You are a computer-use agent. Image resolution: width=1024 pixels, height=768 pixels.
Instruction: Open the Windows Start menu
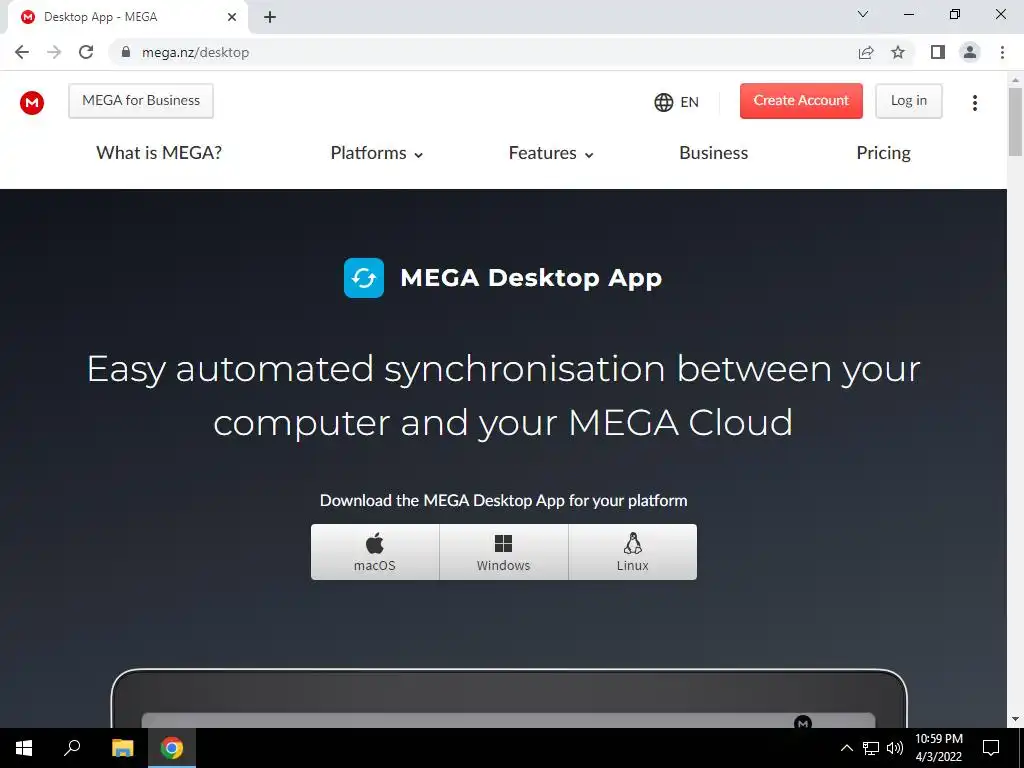pyautogui.click(x=24, y=748)
